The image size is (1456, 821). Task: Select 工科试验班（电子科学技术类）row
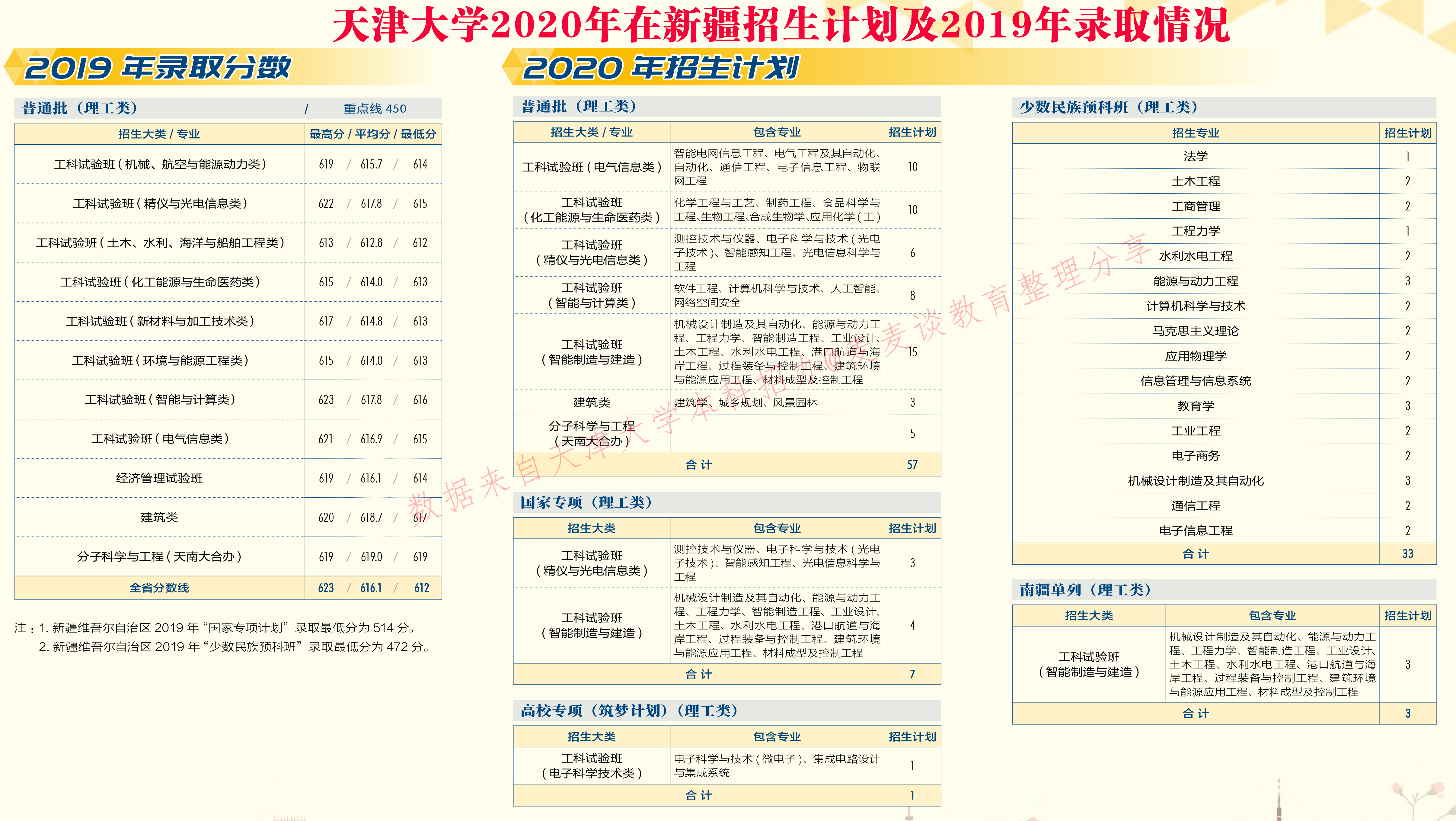591,765
